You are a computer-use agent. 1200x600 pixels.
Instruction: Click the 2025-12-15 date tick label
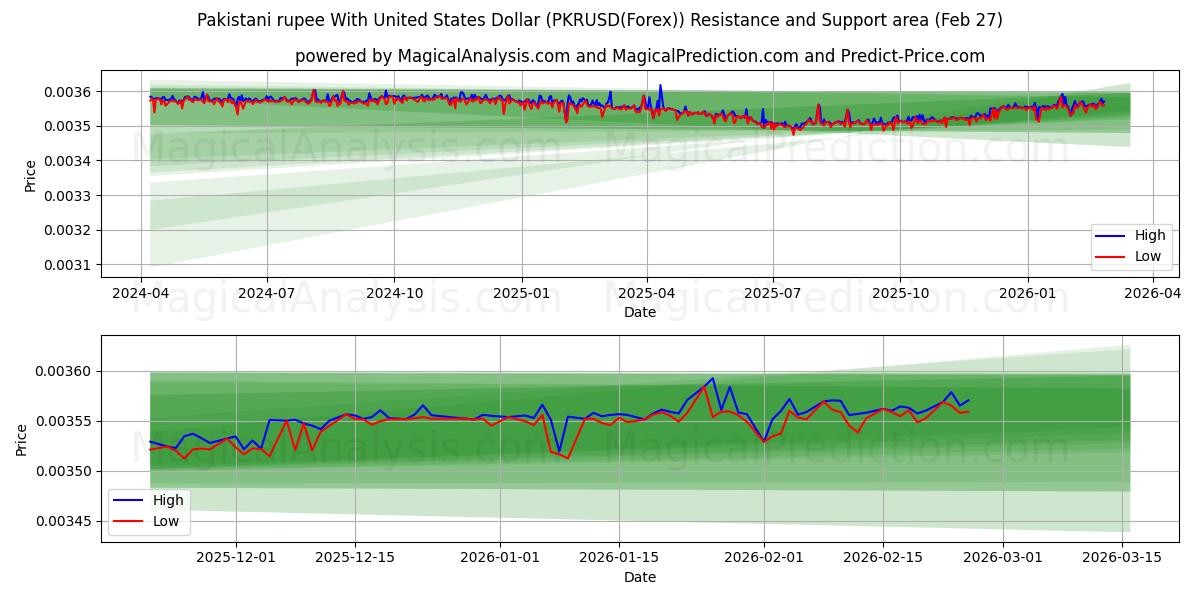click(354, 557)
